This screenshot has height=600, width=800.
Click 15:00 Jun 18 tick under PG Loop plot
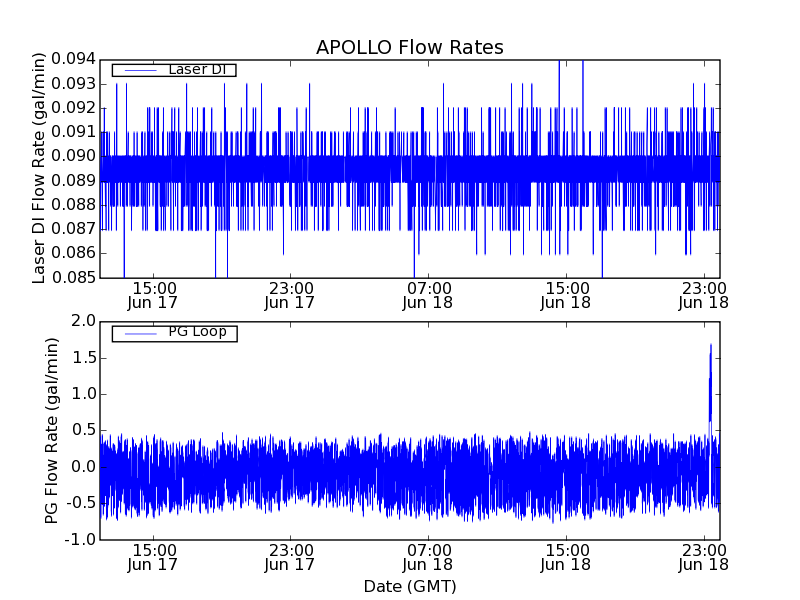click(x=566, y=557)
